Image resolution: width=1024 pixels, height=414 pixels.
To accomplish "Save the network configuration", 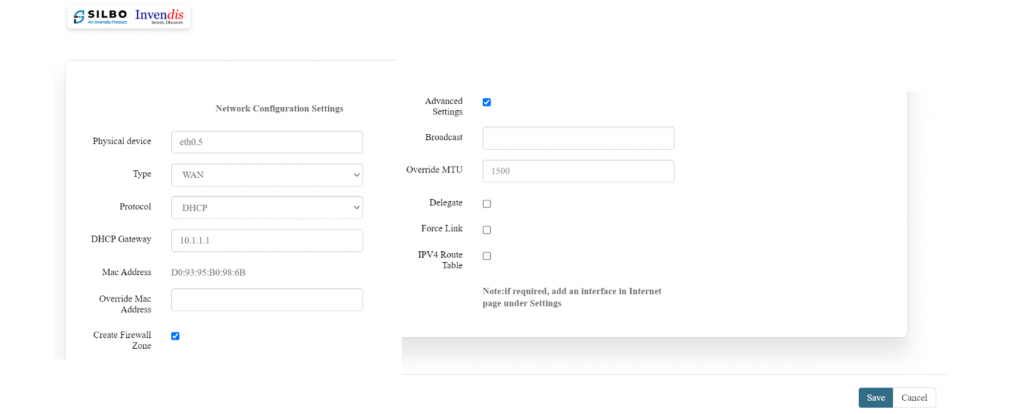I will click(x=875, y=398).
